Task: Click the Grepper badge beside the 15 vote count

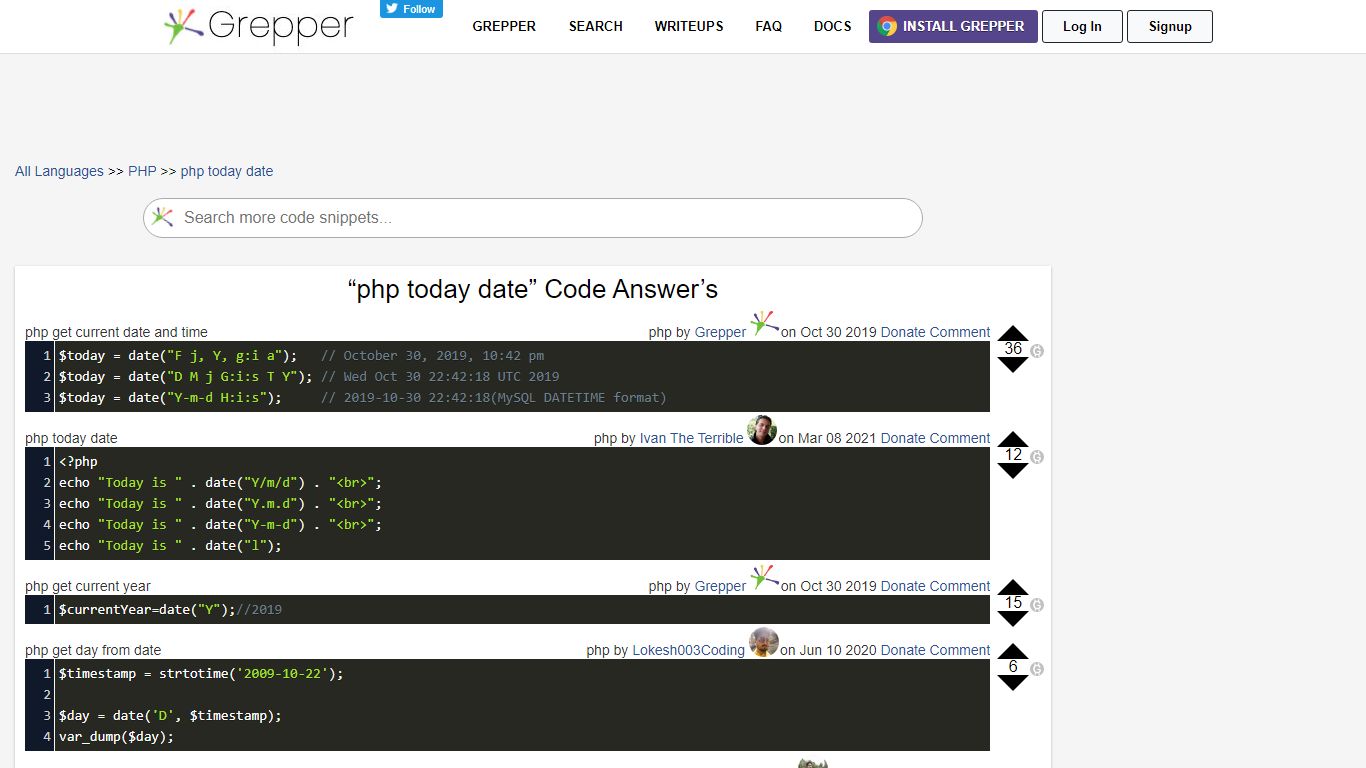Action: point(1037,605)
